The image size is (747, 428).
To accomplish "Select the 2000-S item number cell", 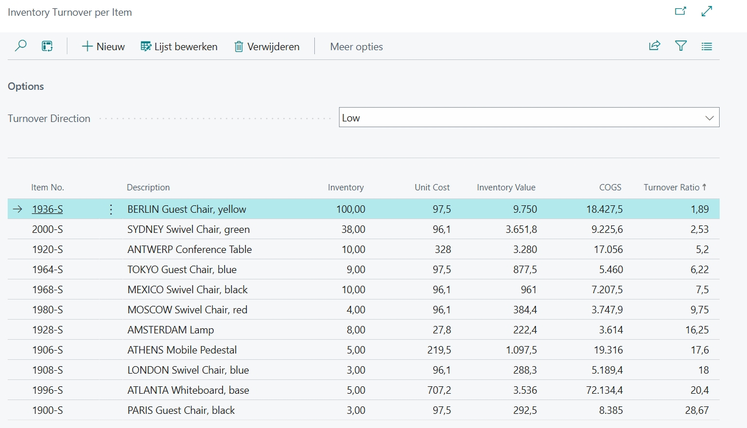I will (x=47, y=230).
